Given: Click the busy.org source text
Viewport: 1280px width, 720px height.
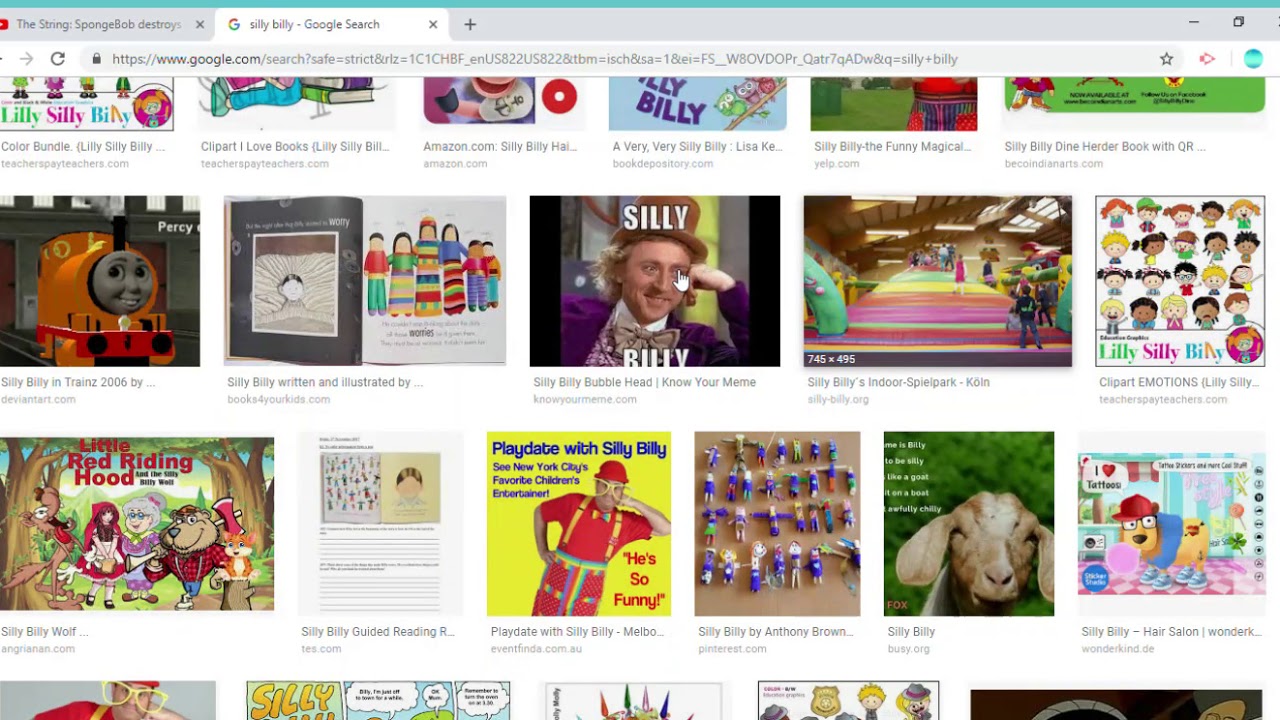Looking at the screenshot, I should pyautogui.click(x=908, y=649).
